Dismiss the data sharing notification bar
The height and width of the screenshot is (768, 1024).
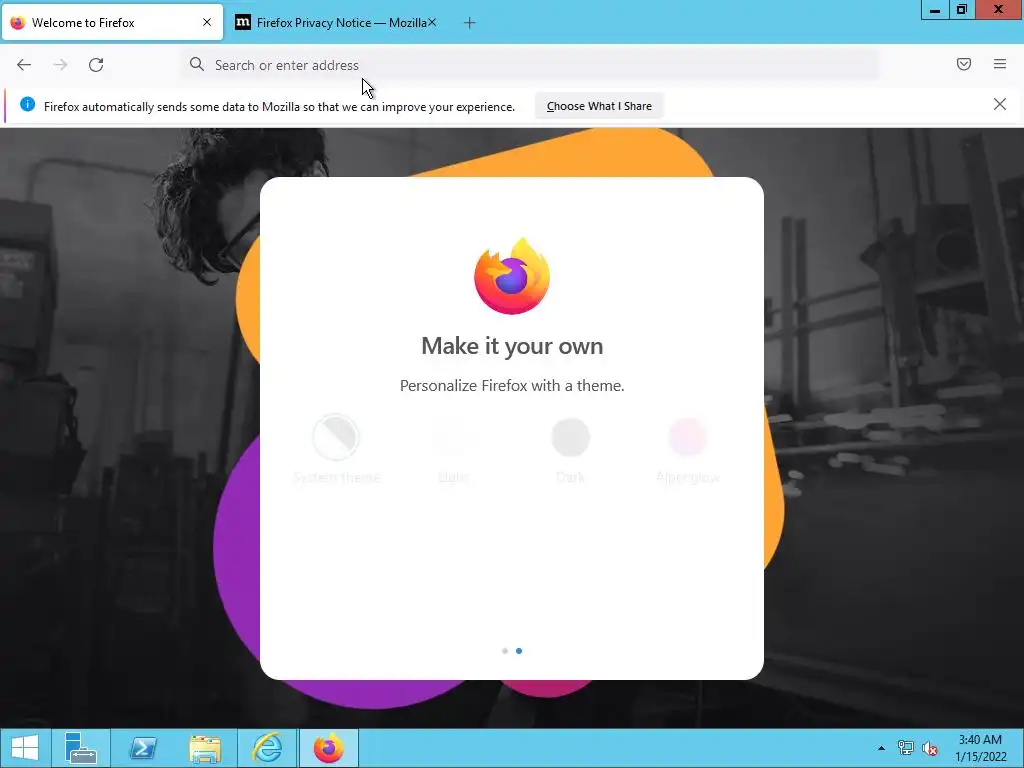999,104
